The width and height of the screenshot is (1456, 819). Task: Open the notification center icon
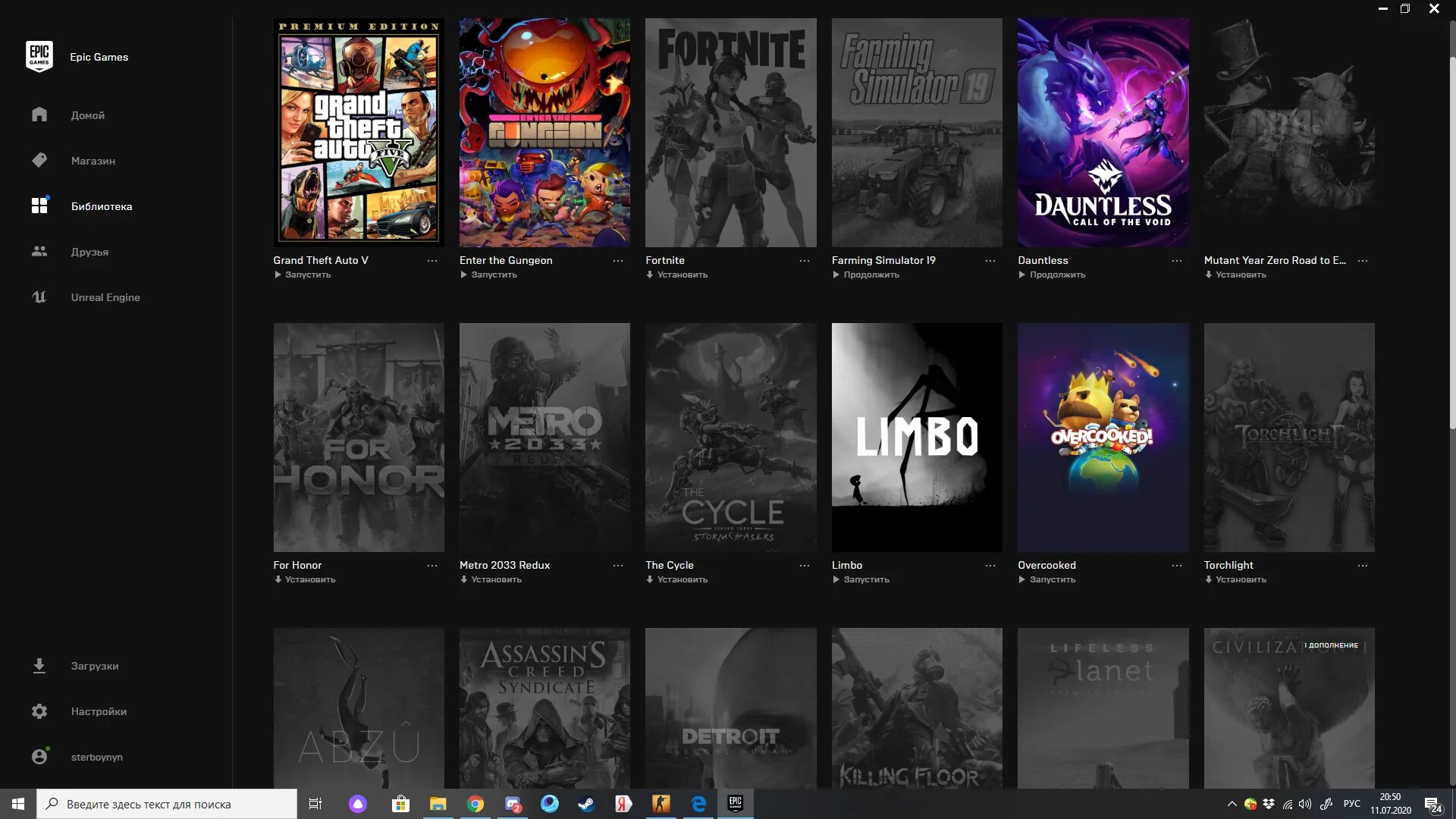pyautogui.click(x=1432, y=805)
